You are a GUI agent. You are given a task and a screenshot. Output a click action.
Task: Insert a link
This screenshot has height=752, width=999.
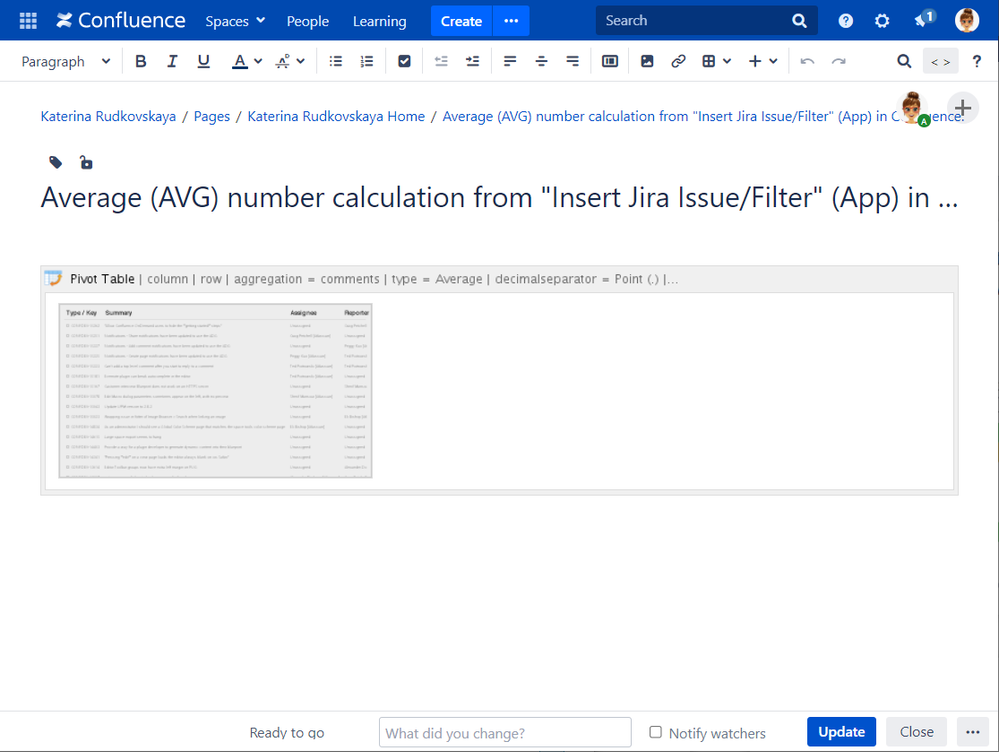tap(678, 61)
